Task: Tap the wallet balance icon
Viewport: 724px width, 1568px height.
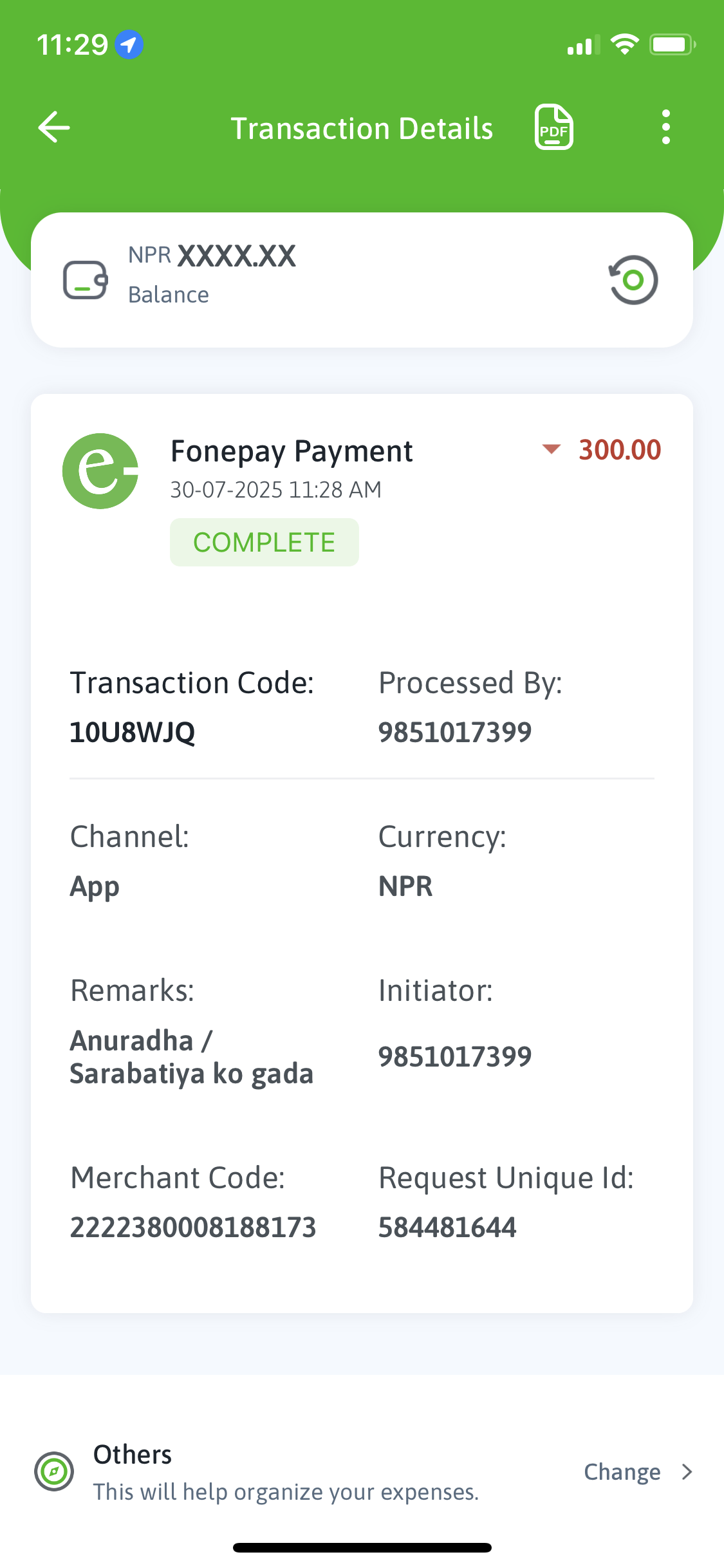Action: pyautogui.click(x=85, y=280)
